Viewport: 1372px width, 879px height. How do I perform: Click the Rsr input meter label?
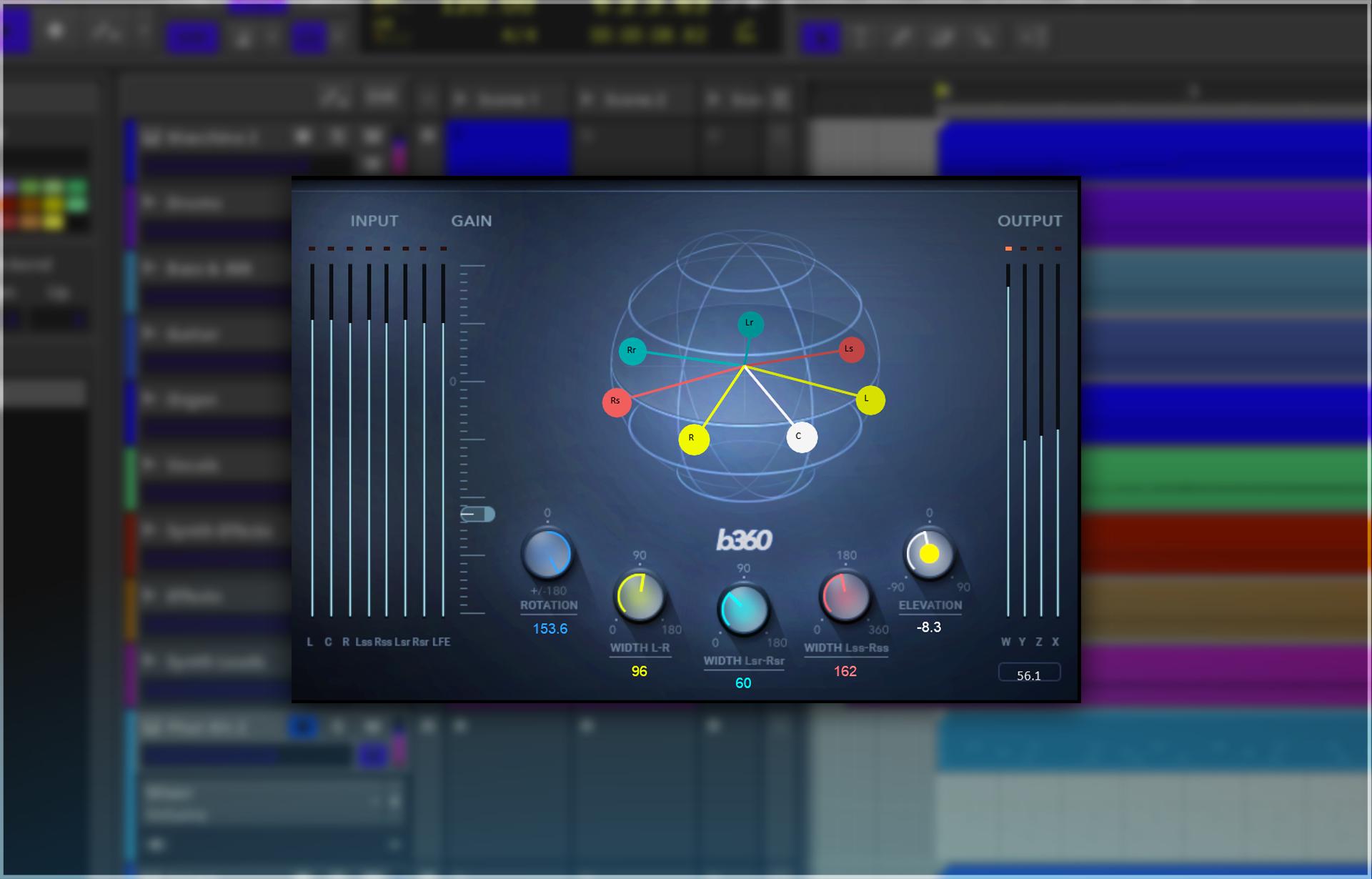(420, 642)
